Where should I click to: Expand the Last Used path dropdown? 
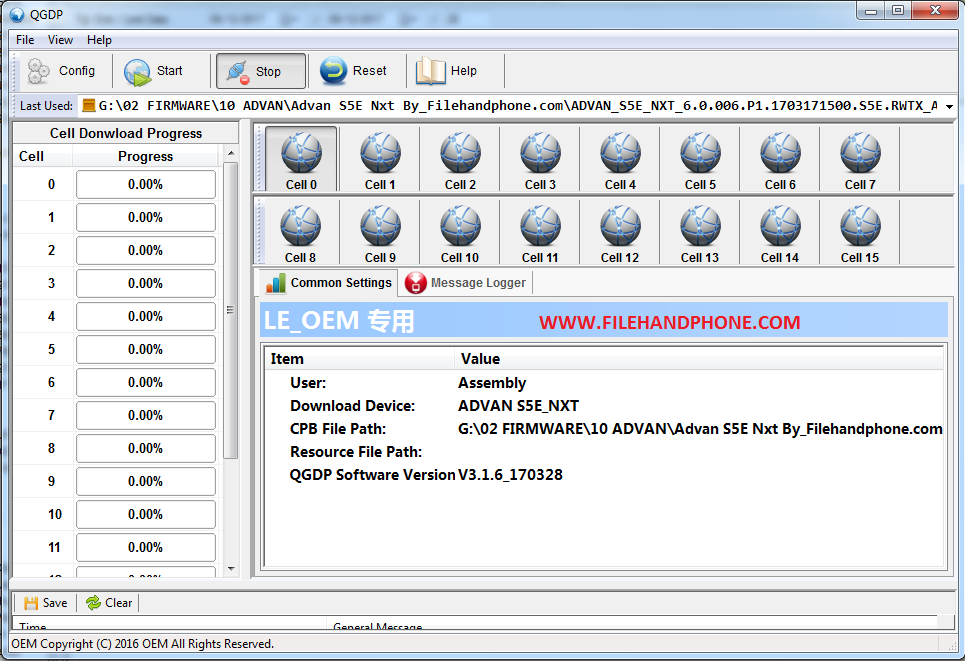tap(950, 106)
